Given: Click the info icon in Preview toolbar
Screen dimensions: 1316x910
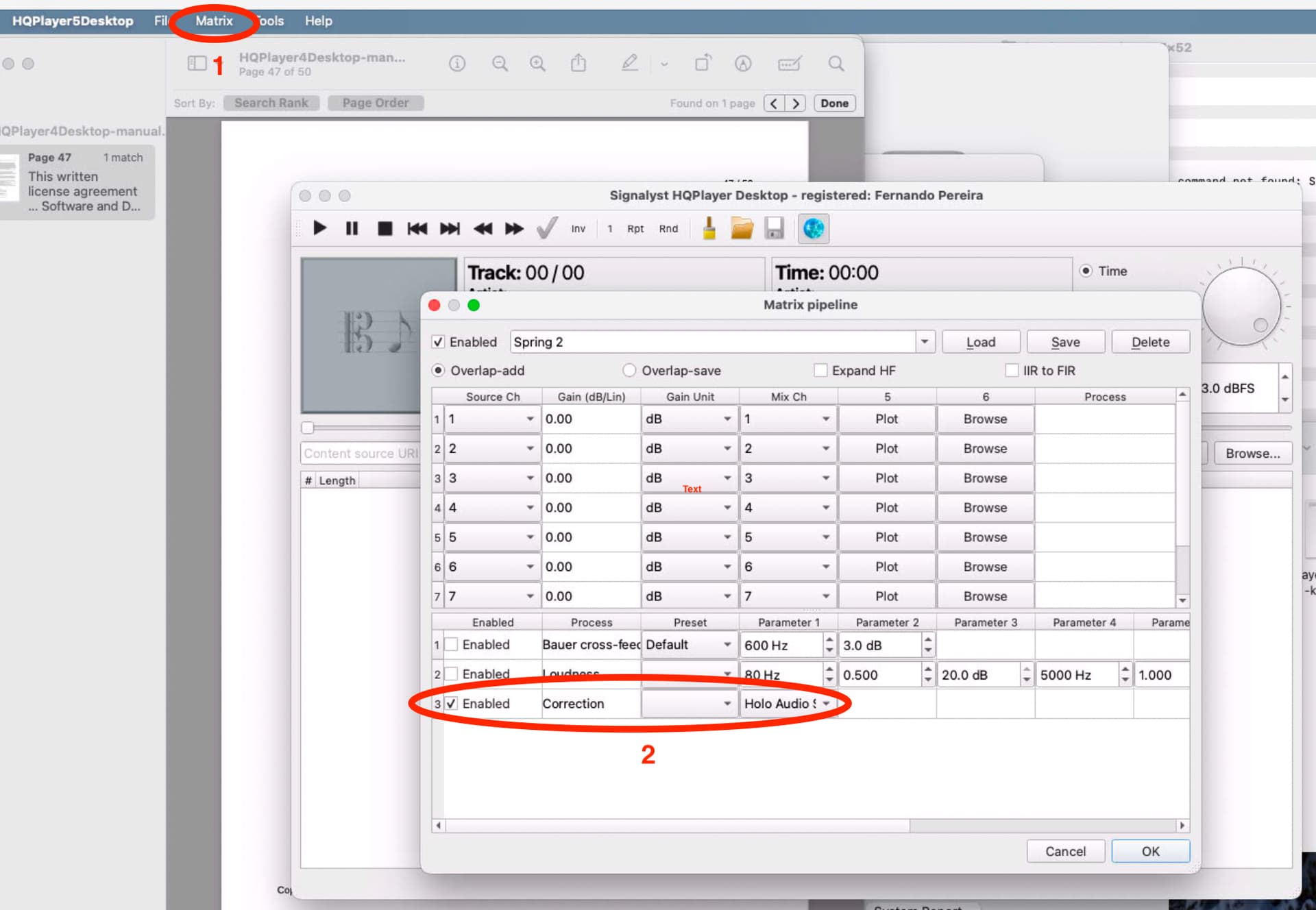Looking at the screenshot, I should click(457, 64).
